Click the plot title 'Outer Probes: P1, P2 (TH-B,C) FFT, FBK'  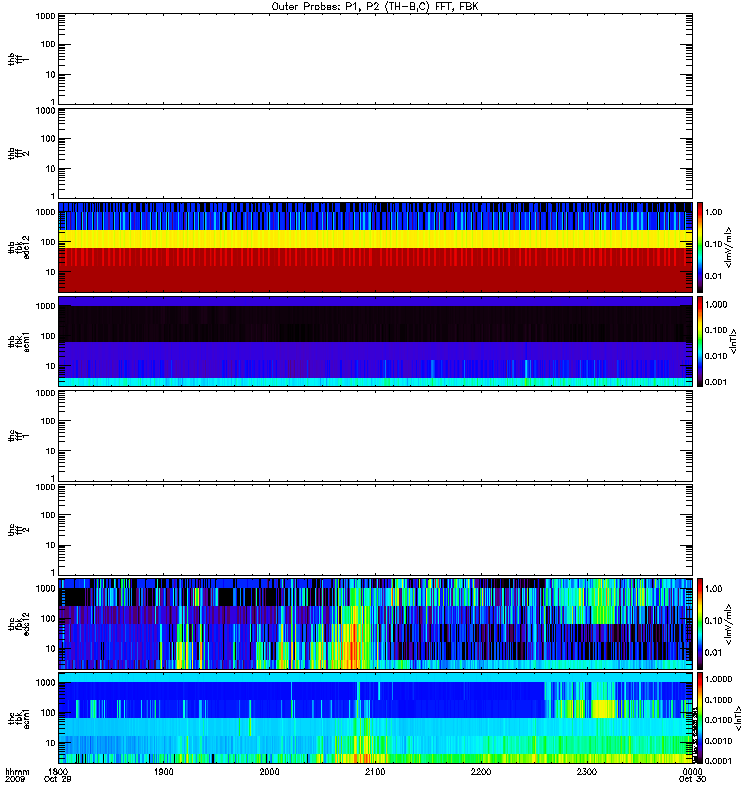tap(375, 7)
